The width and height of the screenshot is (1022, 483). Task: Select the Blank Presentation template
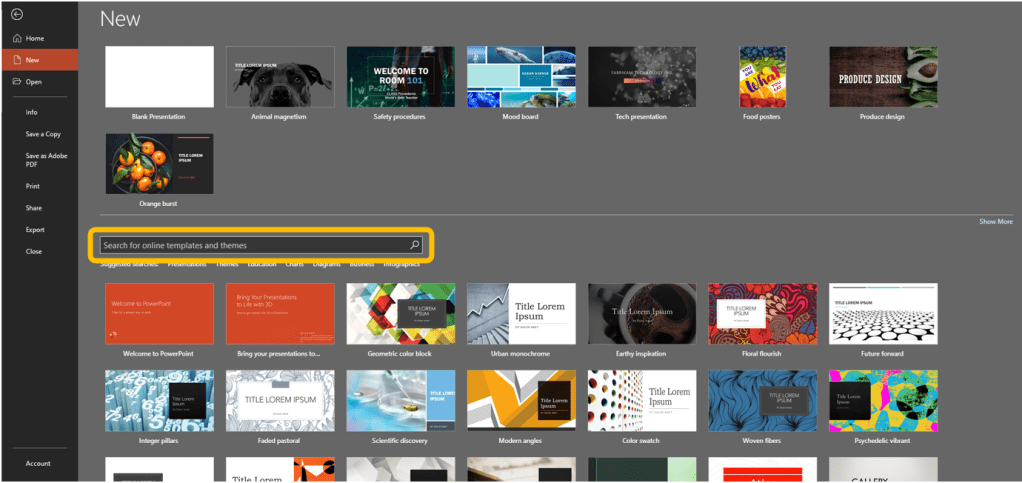click(x=159, y=77)
